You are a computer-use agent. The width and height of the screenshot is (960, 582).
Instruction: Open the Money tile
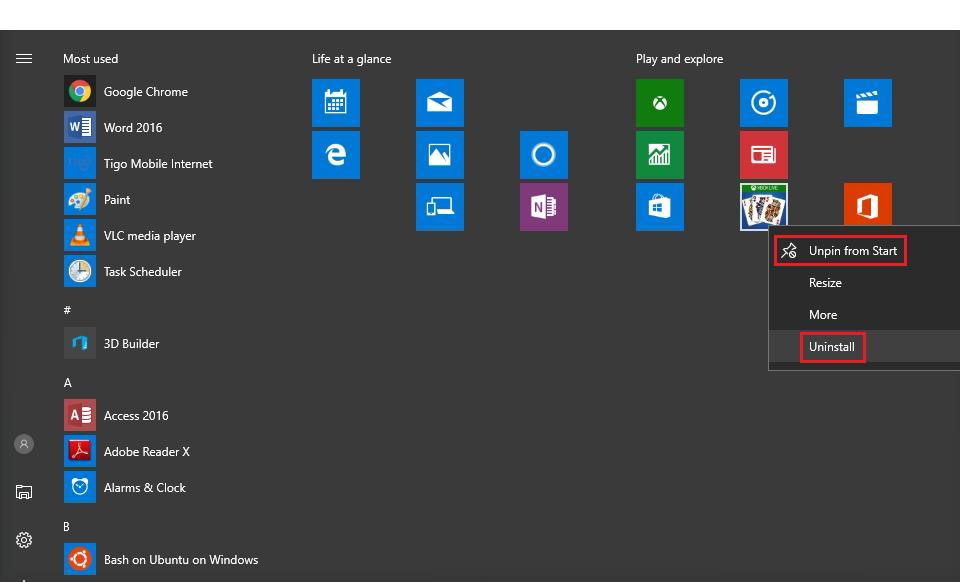click(659, 155)
